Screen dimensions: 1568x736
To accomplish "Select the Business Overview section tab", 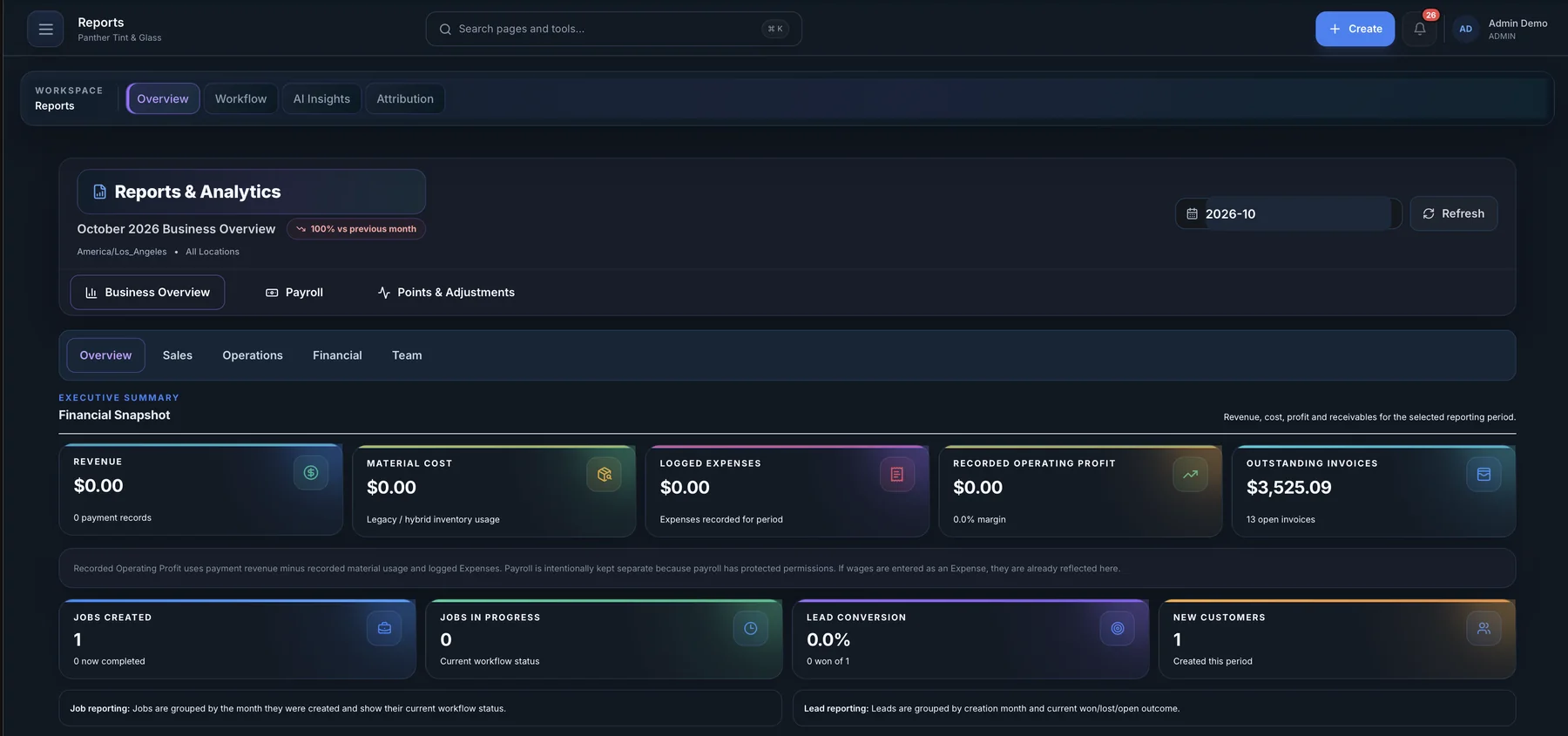I will (147, 293).
